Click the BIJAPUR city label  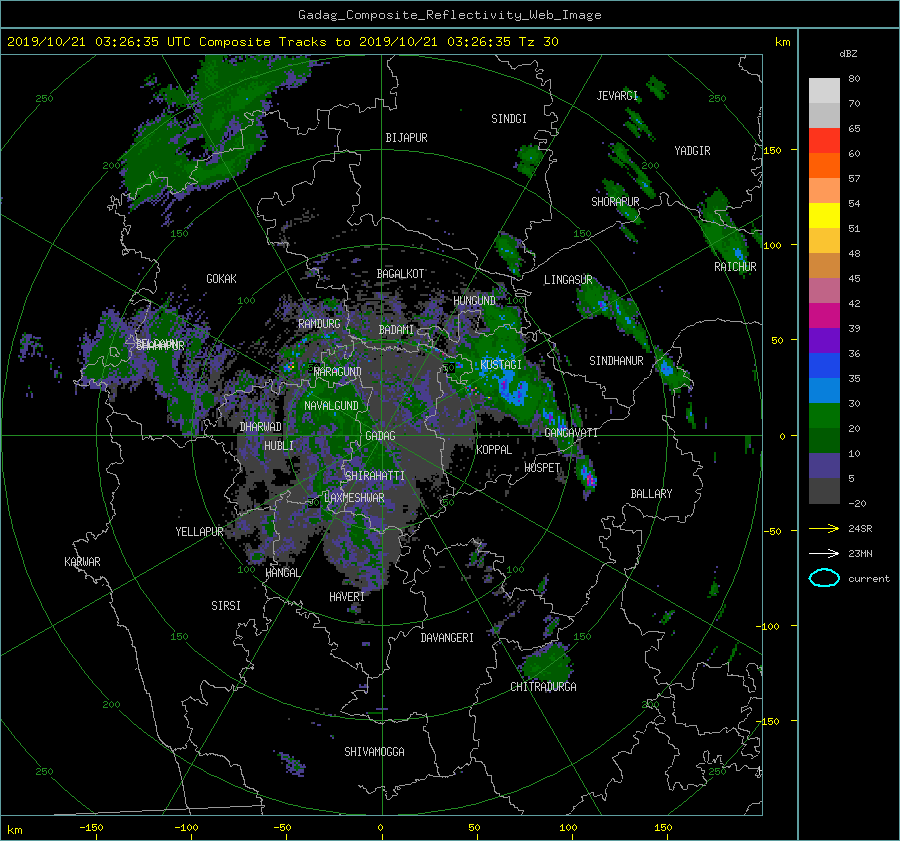click(x=406, y=138)
